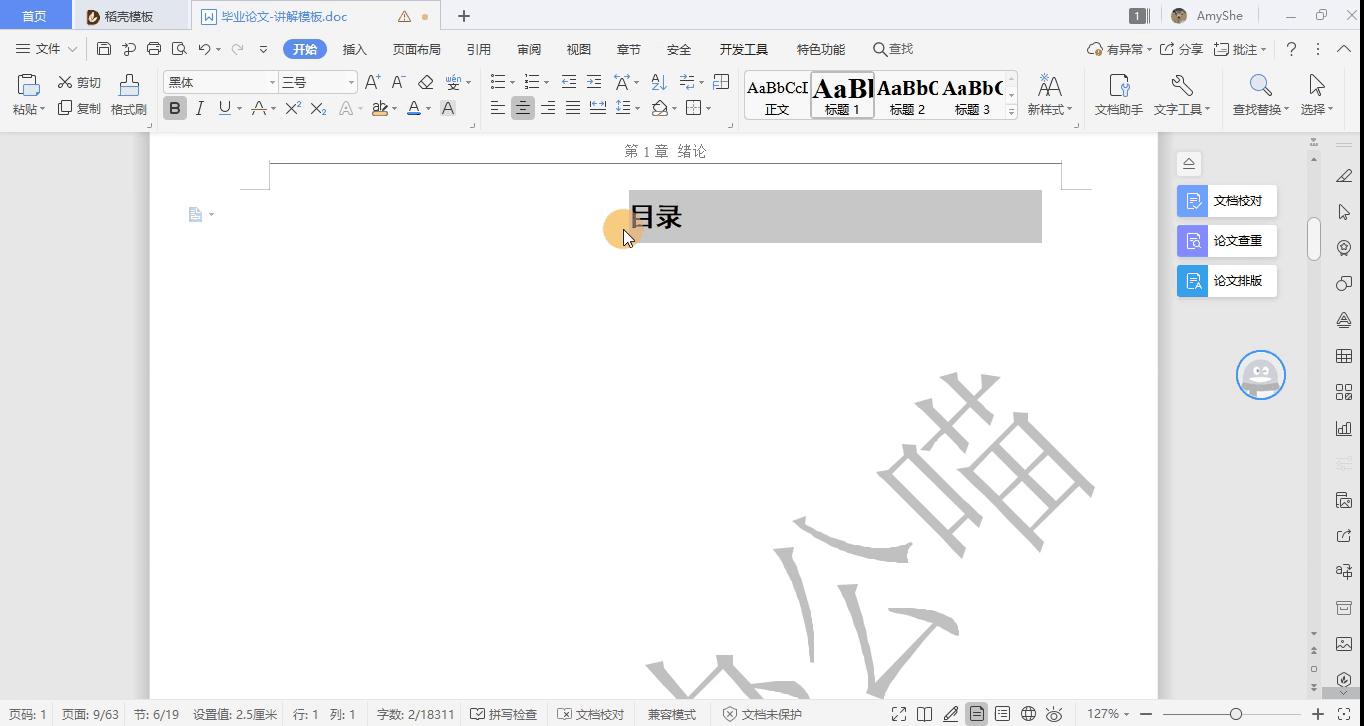Toggle italic formatting
Image resolution: width=1364 pixels, height=726 pixels.
tap(198, 107)
